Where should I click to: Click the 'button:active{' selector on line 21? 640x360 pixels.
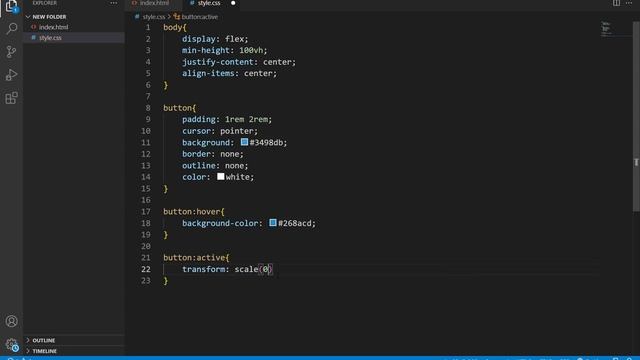[x=196, y=258]
